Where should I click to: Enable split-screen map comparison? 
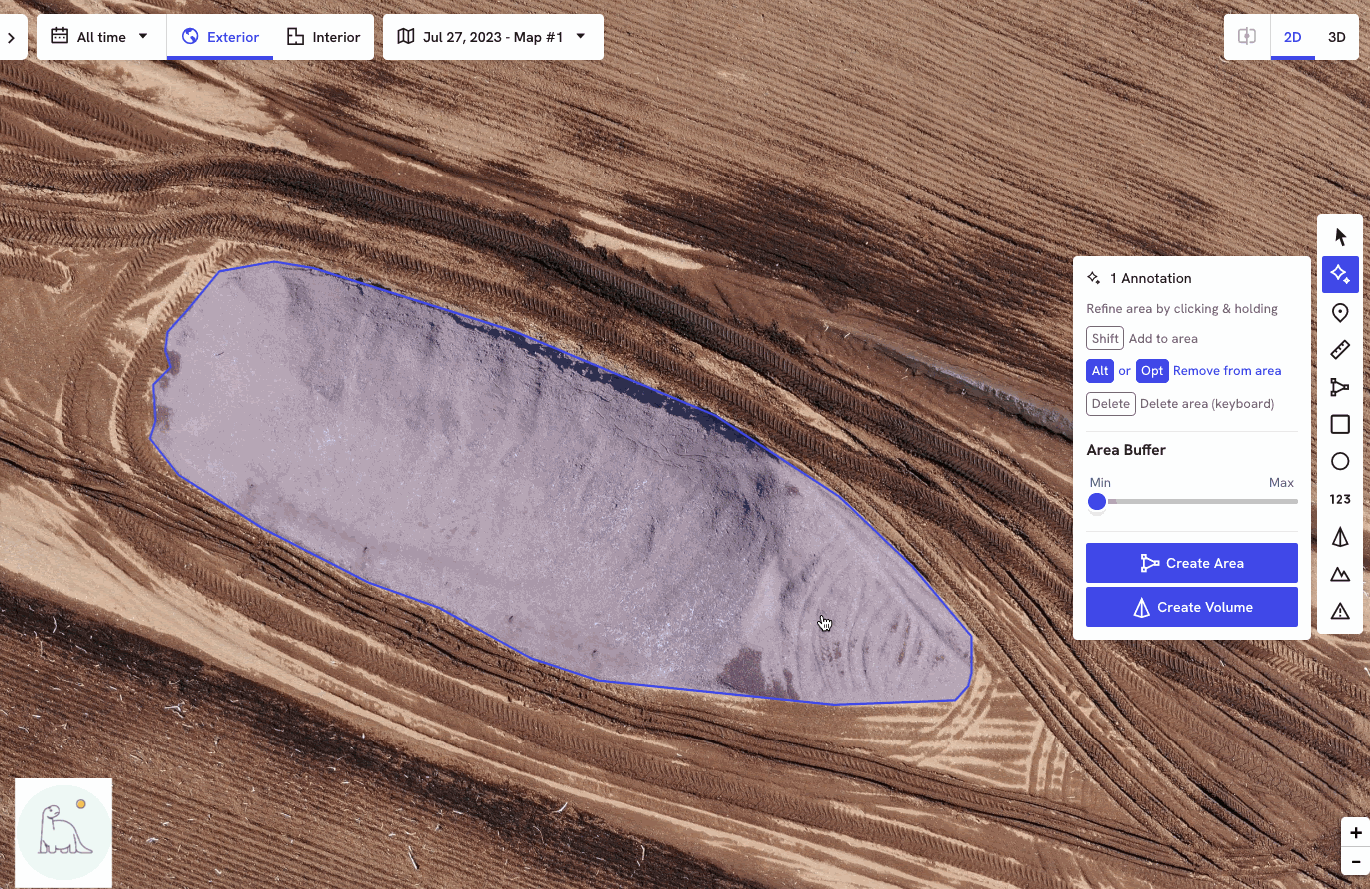(x=1247, y=37)
